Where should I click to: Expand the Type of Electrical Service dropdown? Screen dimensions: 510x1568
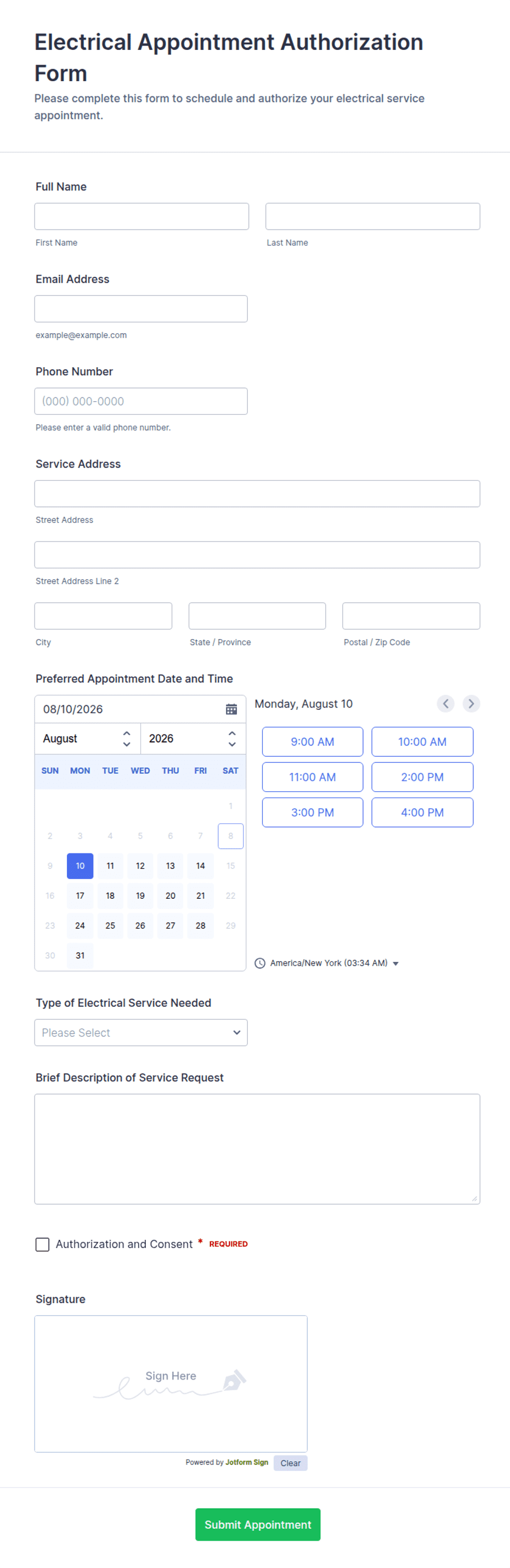(x=141, y=1033)
